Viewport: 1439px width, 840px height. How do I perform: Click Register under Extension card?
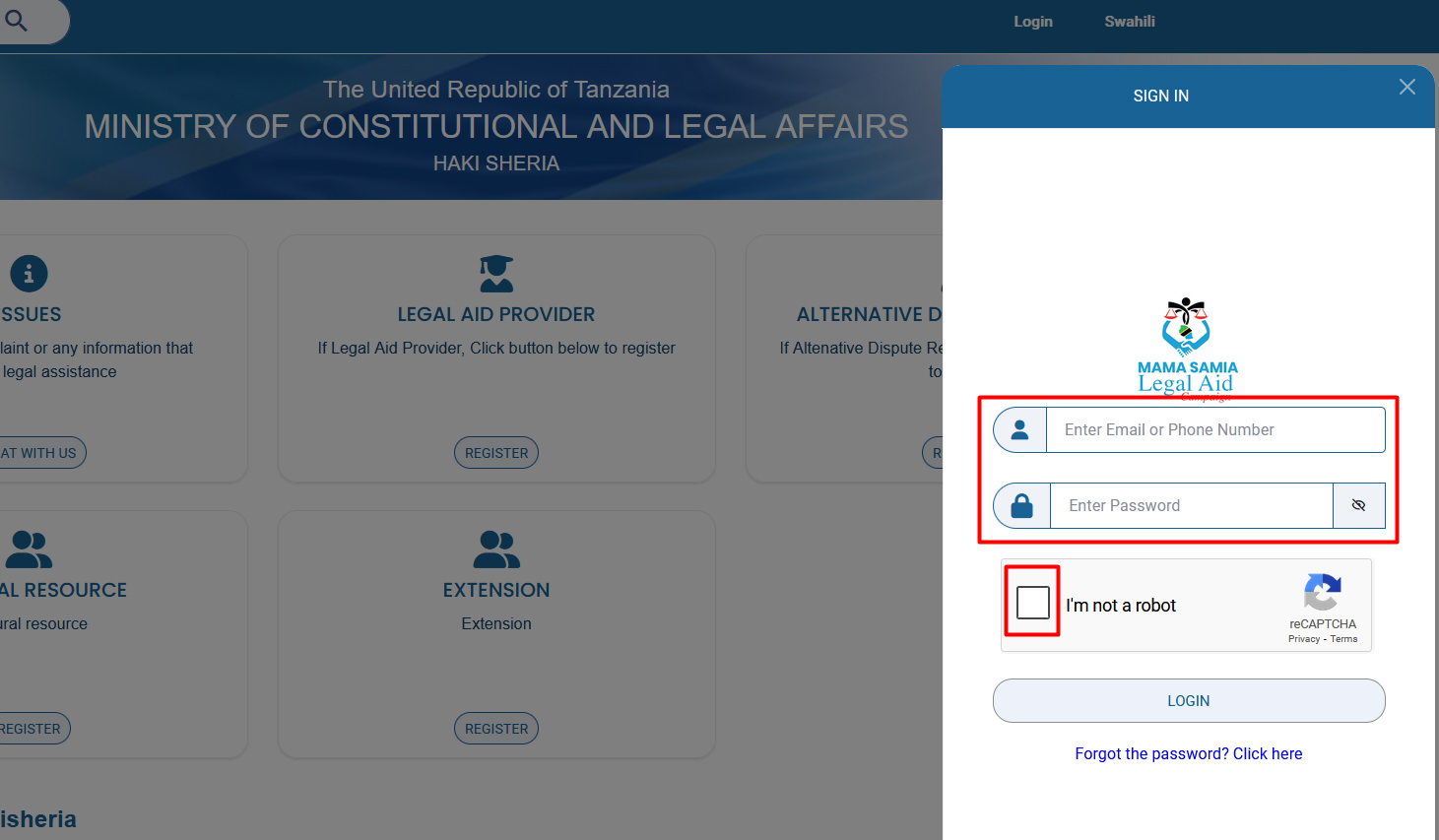pyautogui.click(x=496, y=729)
